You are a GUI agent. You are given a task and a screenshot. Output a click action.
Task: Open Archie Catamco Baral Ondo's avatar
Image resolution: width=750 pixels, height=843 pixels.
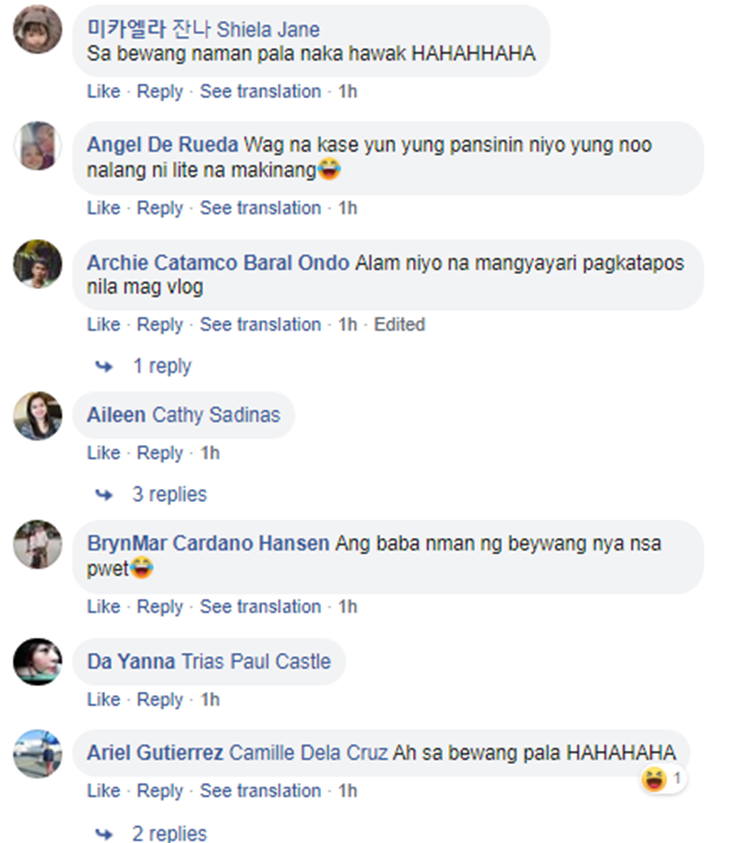click(38, 264)
